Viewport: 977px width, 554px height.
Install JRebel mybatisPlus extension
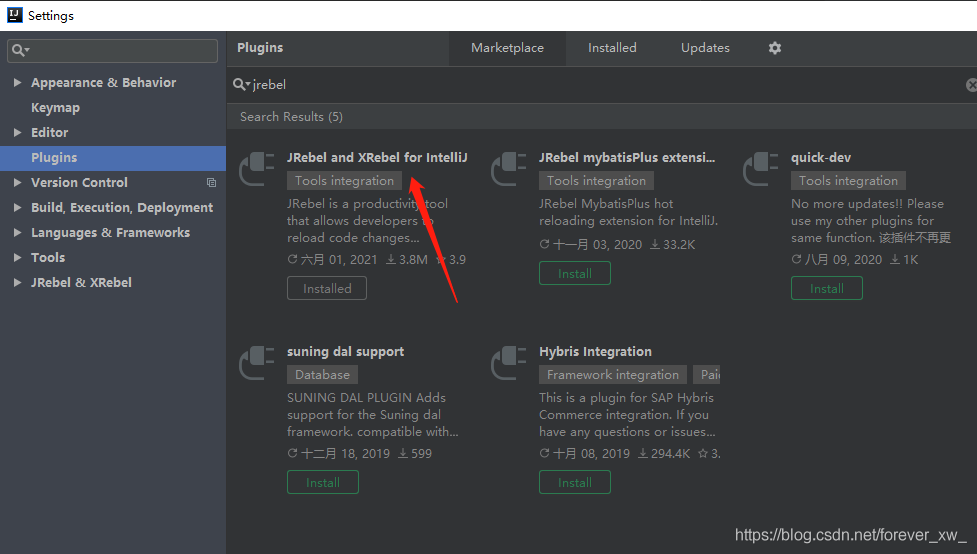[x=574, y=274]
